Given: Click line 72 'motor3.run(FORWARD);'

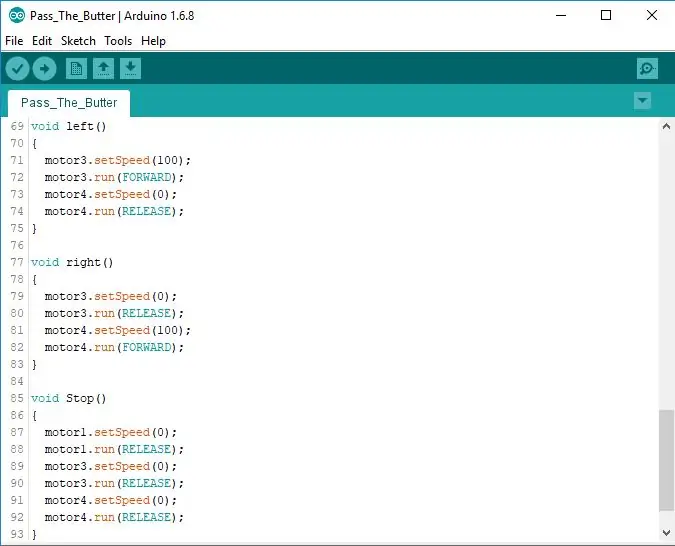Looking at the screenshot, I should point(114,177).
